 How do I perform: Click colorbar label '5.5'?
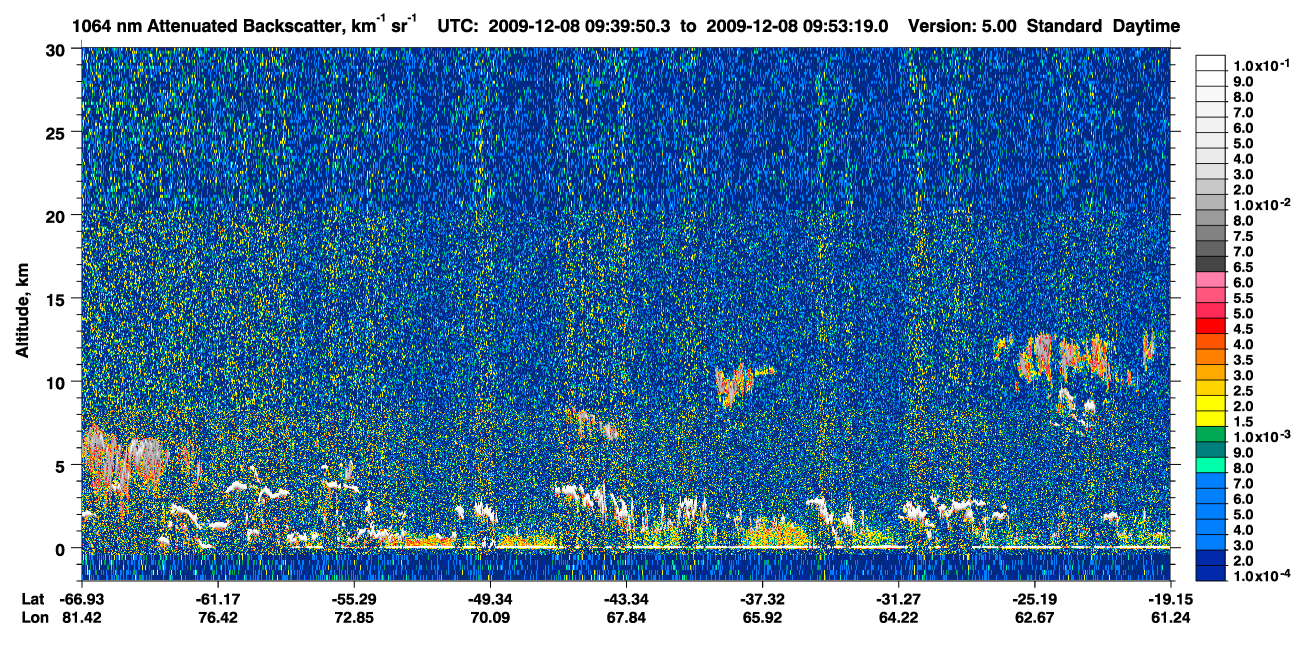click(1243, 297)
